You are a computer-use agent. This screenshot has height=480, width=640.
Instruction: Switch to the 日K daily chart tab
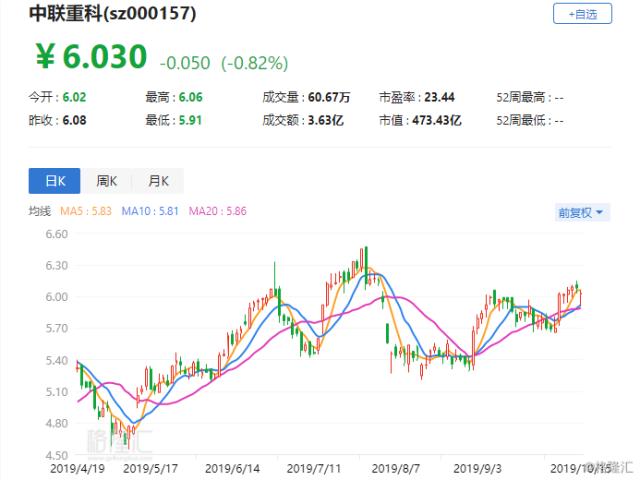(x=54, y=180)
